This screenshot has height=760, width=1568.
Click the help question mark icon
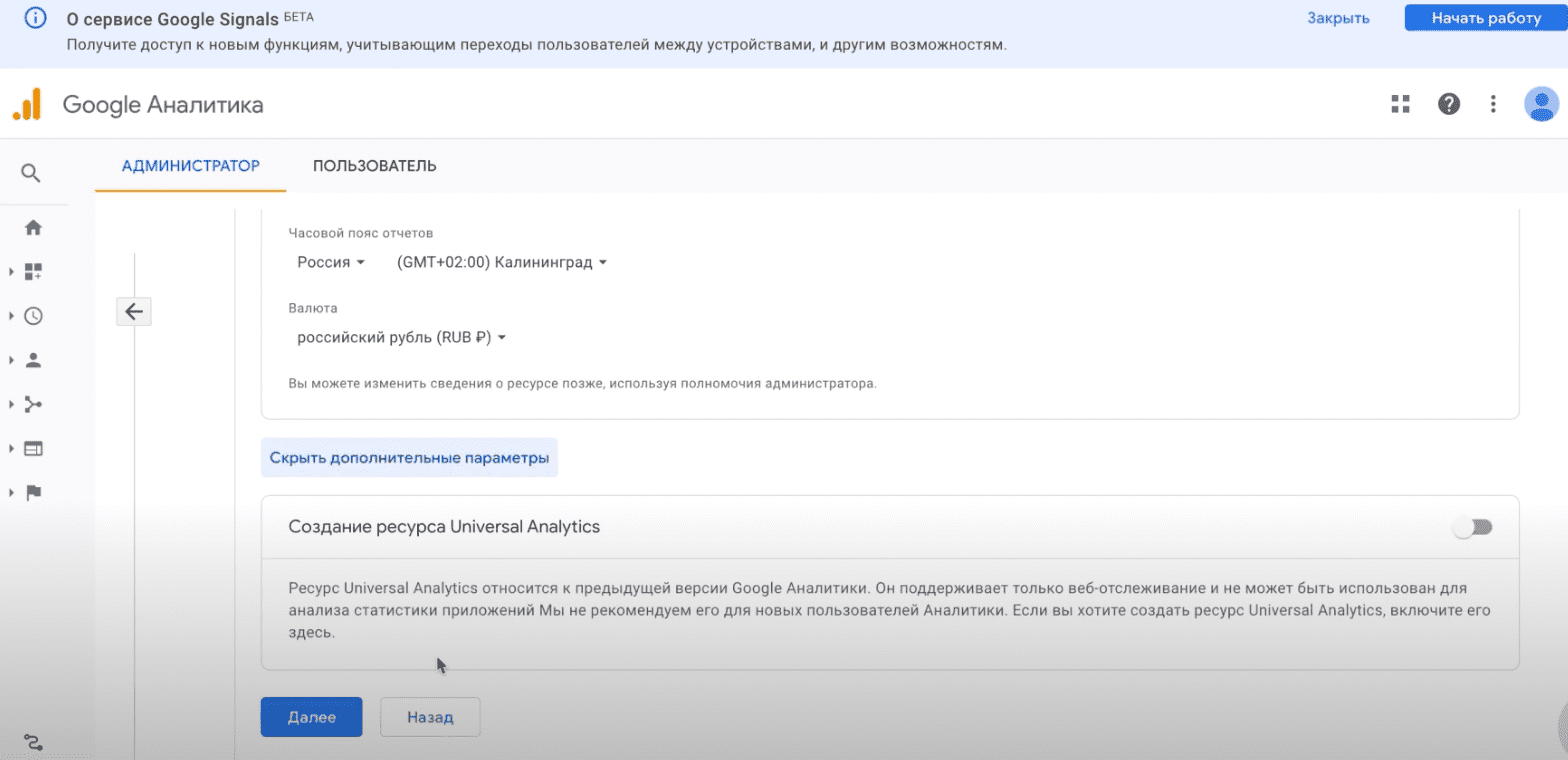[1448, 104]
